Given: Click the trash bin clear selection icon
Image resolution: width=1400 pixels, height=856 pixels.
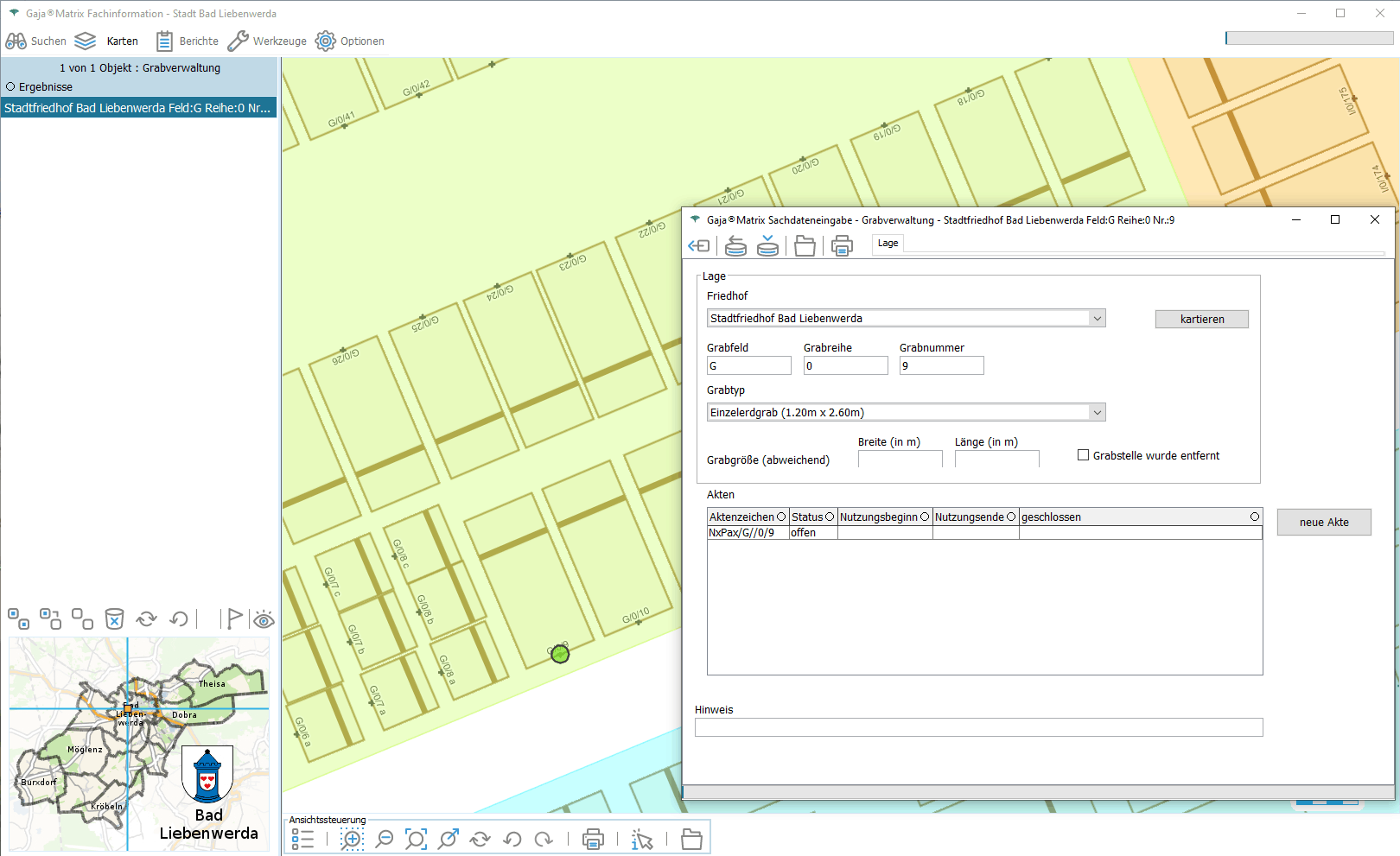Looking at the screenshot, I should pyautogui.click(x=114, y=618).
